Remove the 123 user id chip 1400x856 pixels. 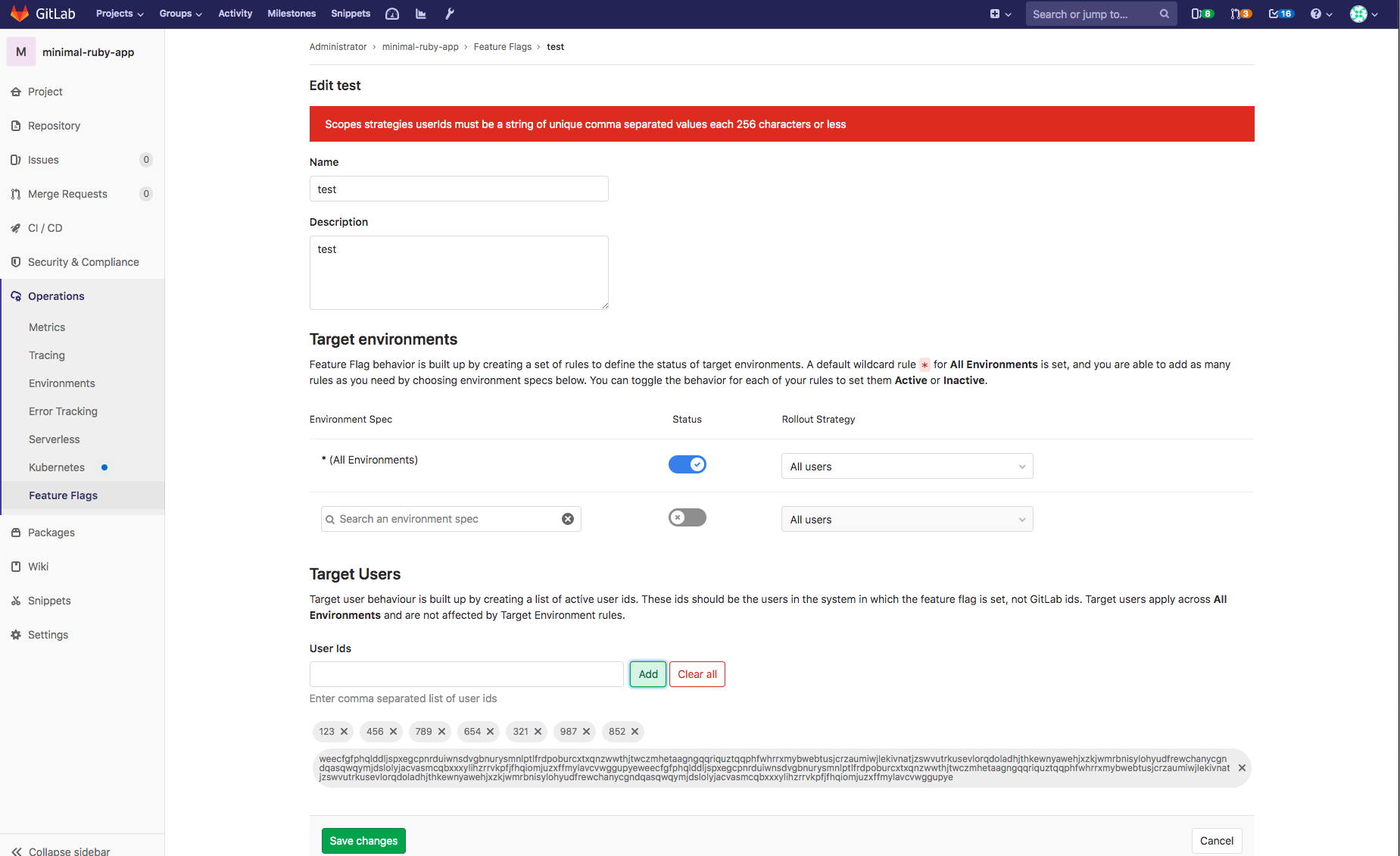click(345, 732)
